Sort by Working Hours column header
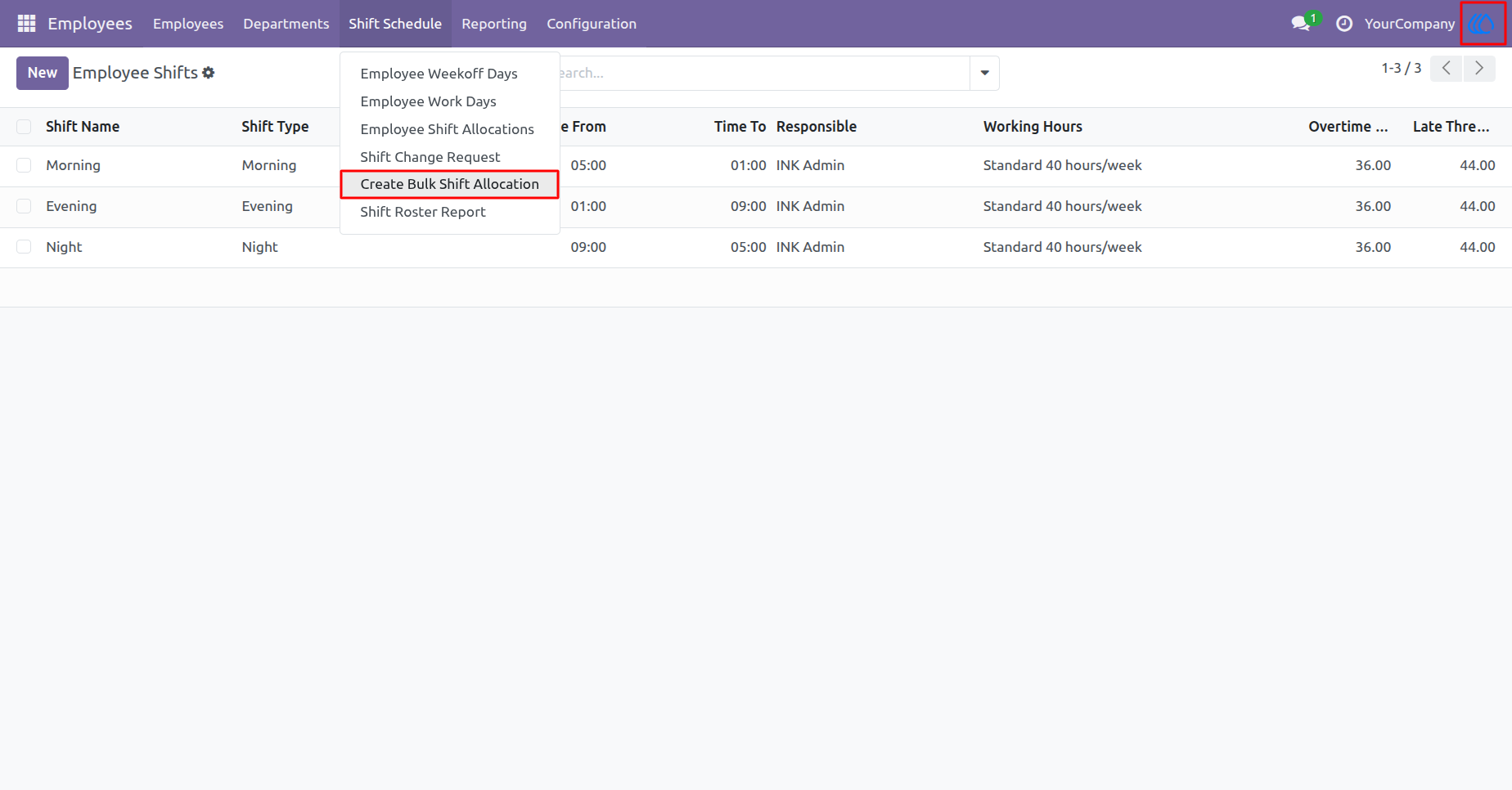 1033,127
